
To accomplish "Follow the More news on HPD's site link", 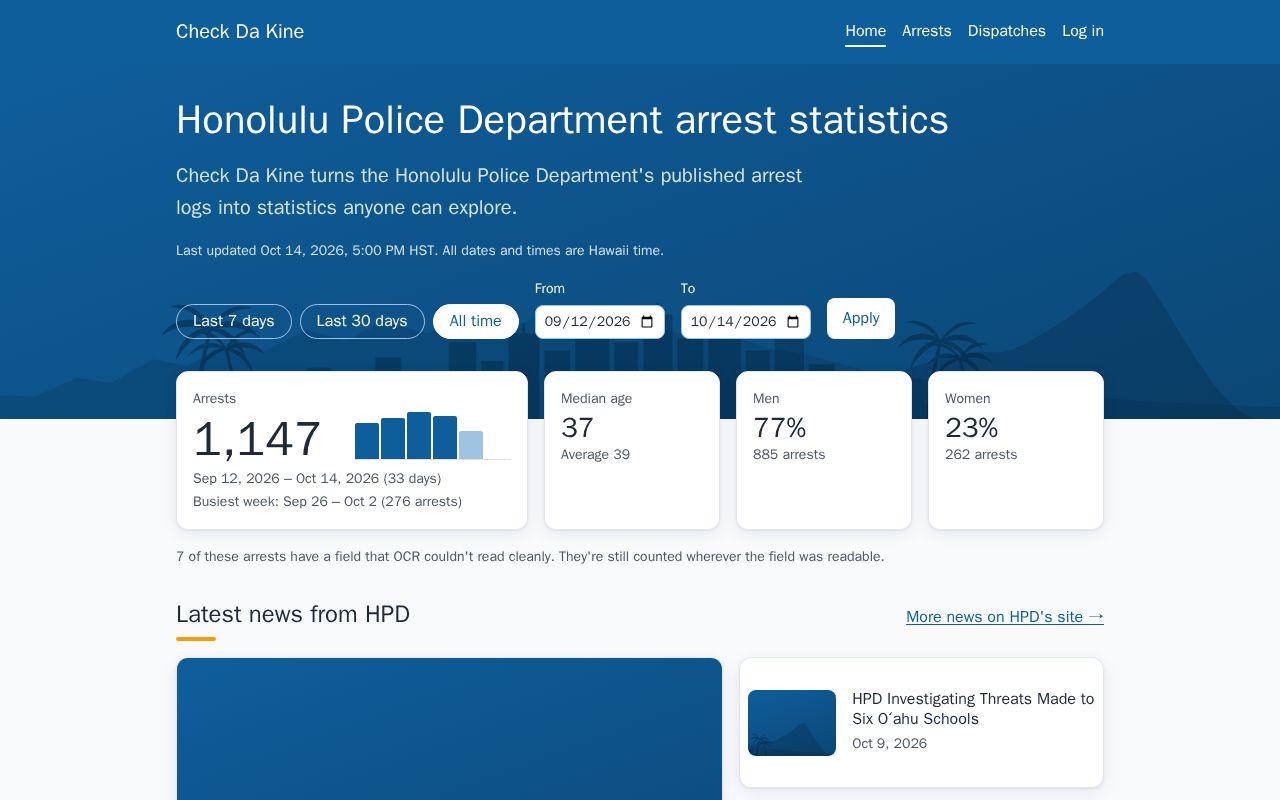I will (x=1005, y=617).
